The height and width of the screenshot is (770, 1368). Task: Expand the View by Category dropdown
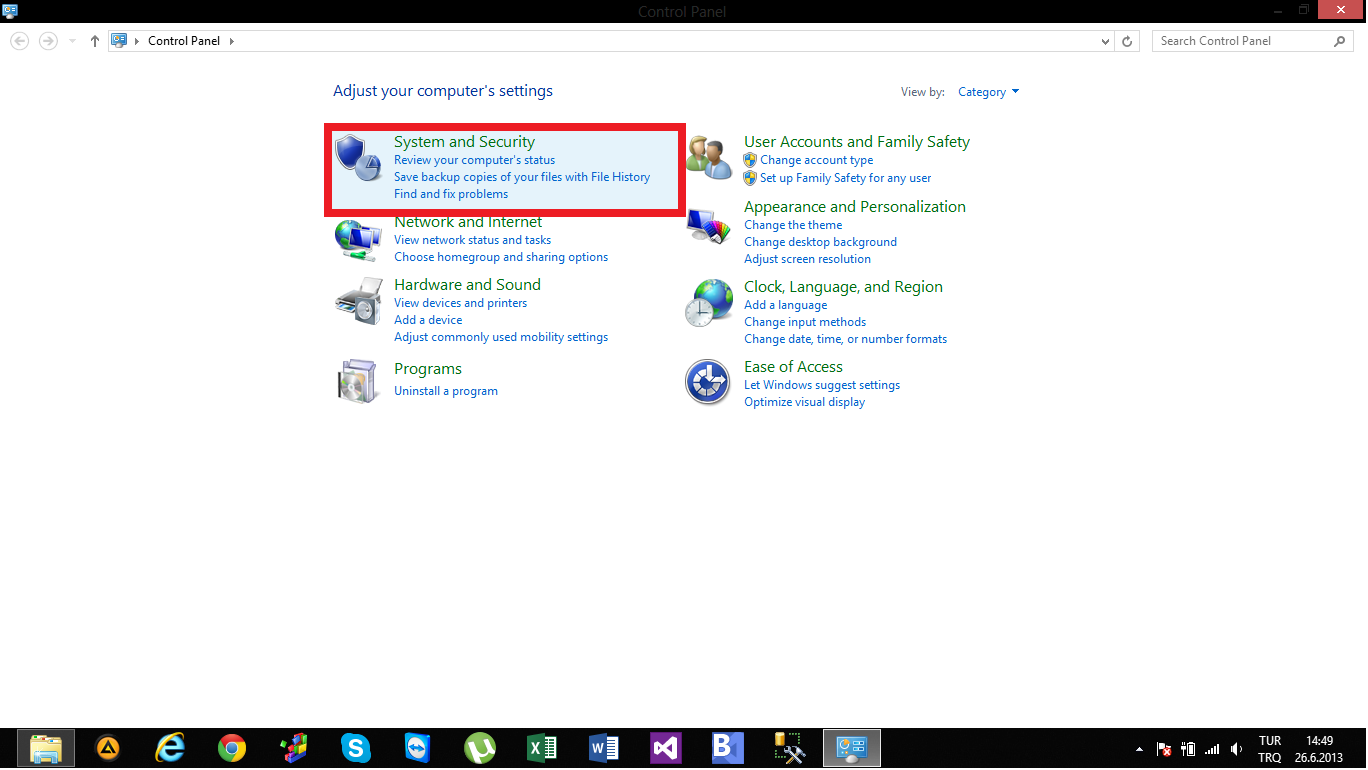point(988,92)
